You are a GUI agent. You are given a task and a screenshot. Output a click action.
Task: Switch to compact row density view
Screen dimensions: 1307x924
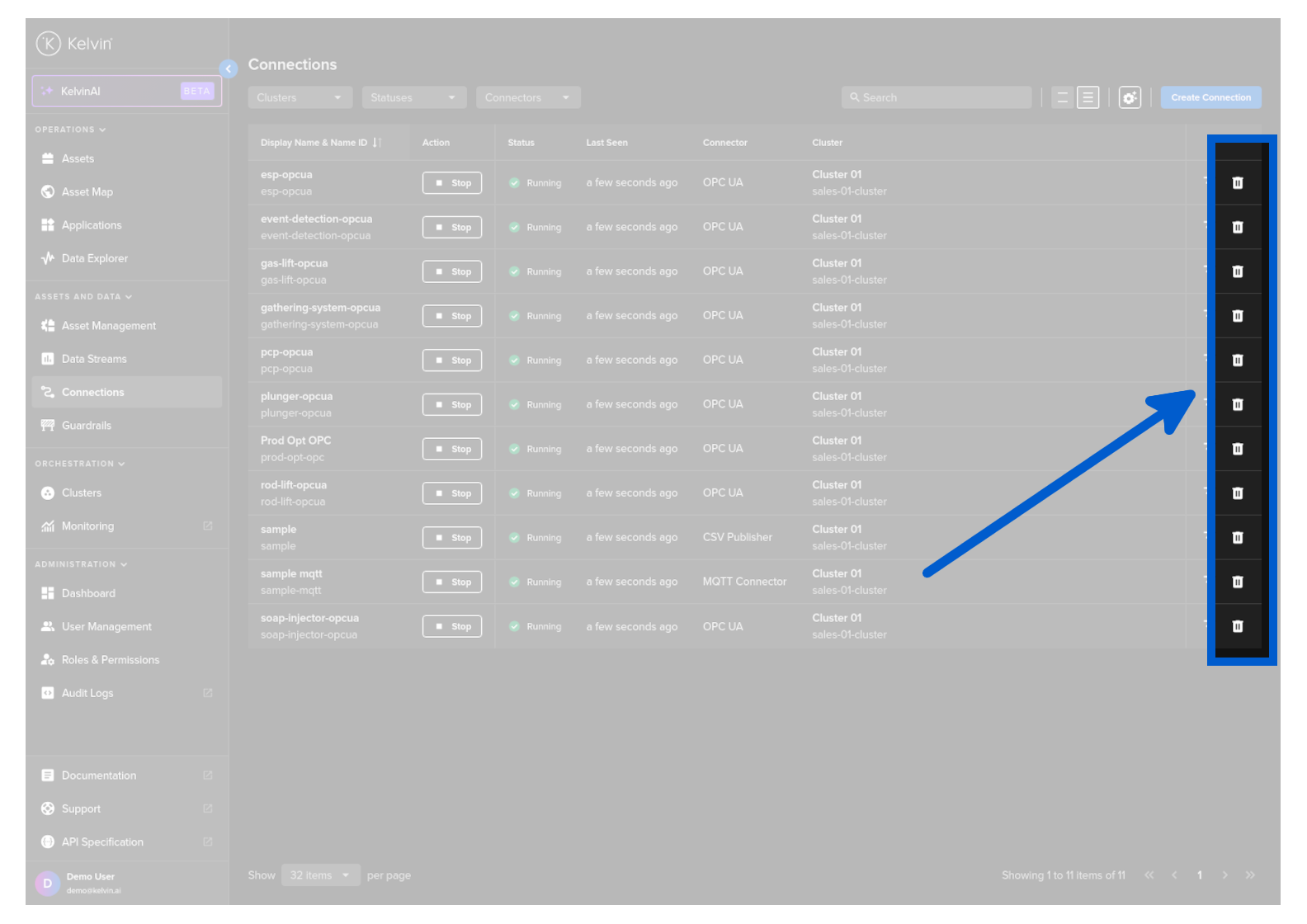[1062, 98]
